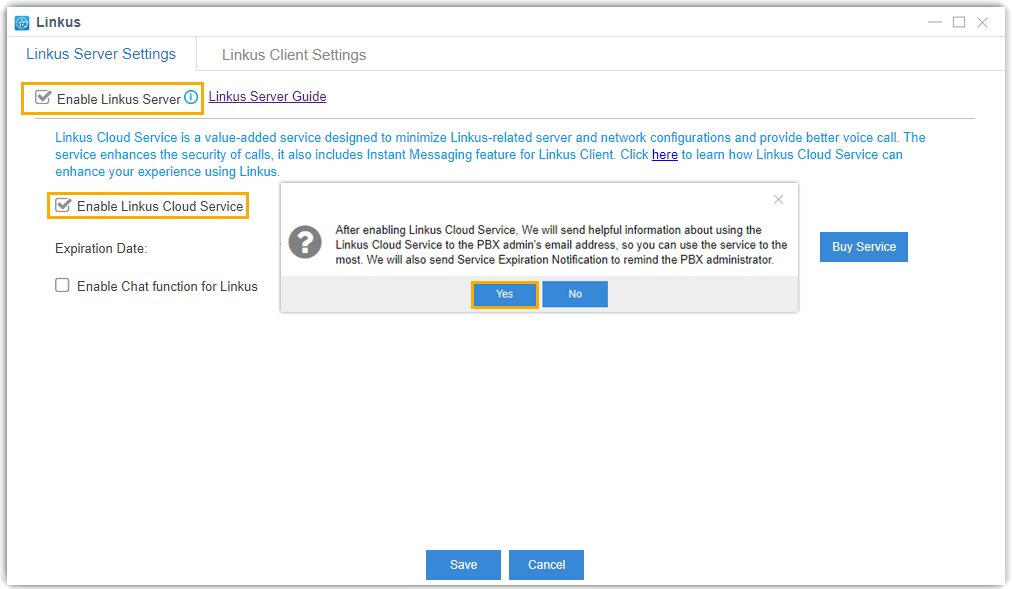Screen dimensions: 1012x589
Task: Switch to the Linkus Client Settings tab
Action: (294, 55)
